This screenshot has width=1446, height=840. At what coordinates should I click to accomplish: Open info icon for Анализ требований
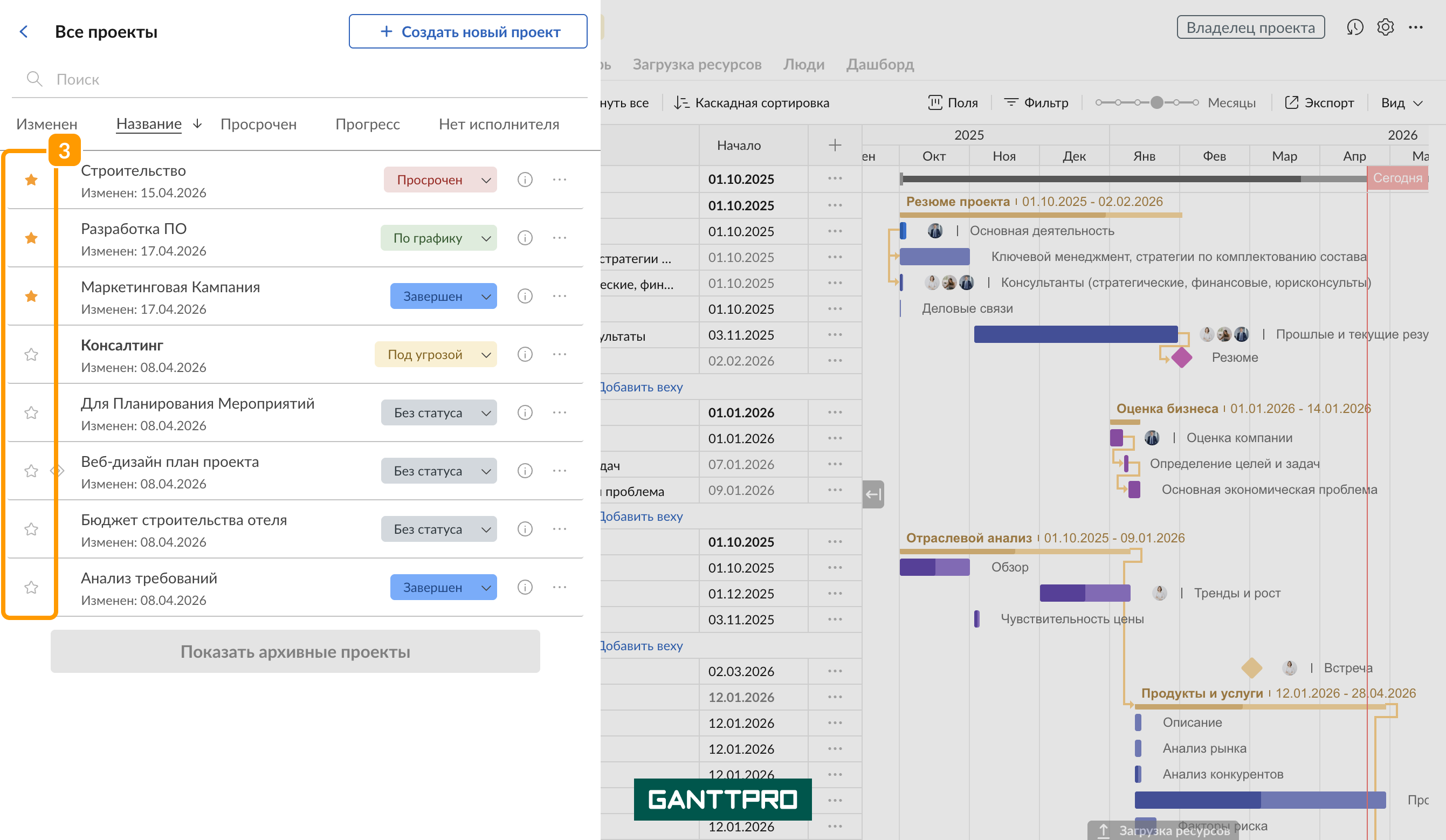[525, 587]
